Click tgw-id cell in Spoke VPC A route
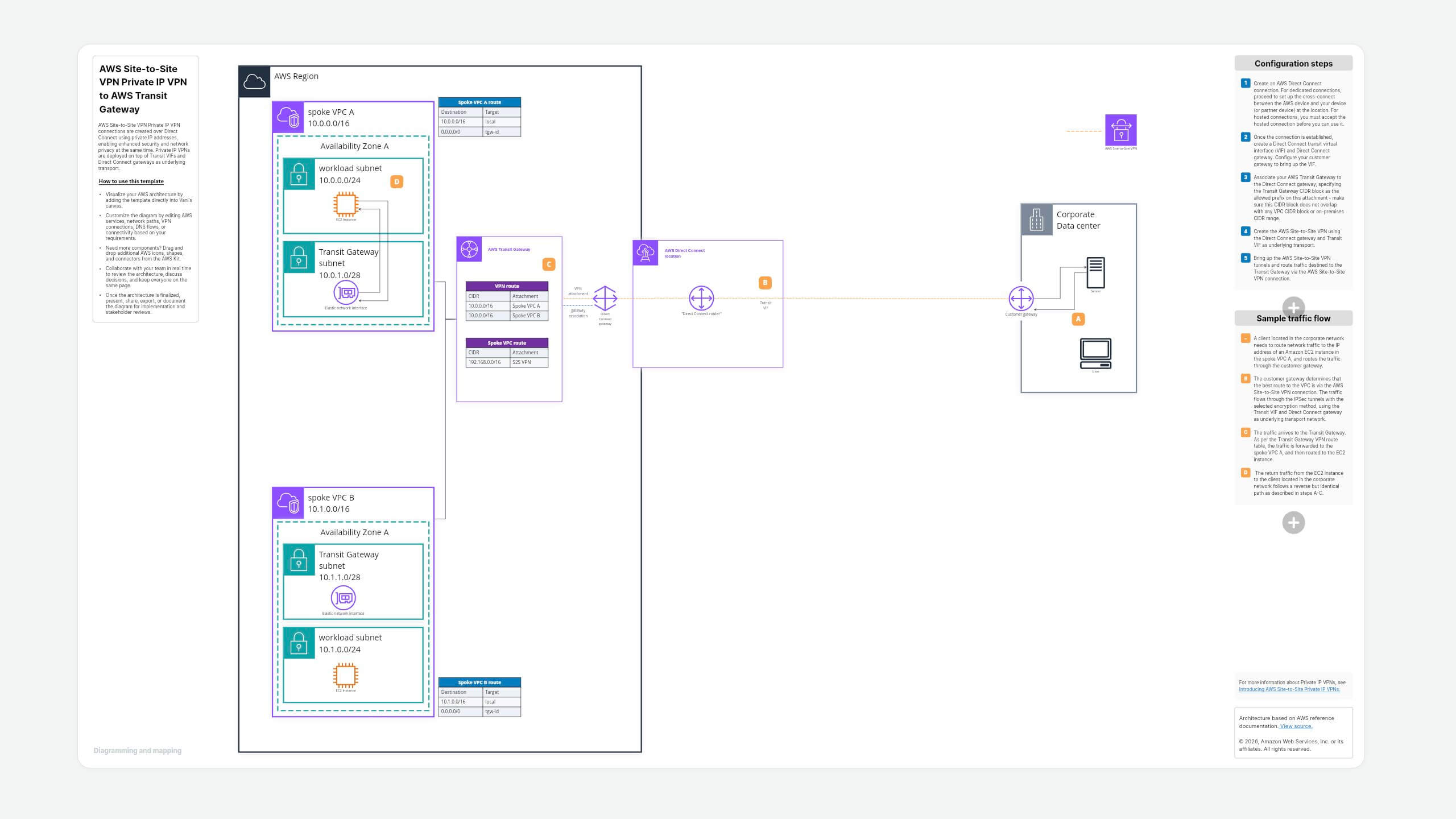The height and width of the screenshot is (819, 1456). click(x=502, y=132)
